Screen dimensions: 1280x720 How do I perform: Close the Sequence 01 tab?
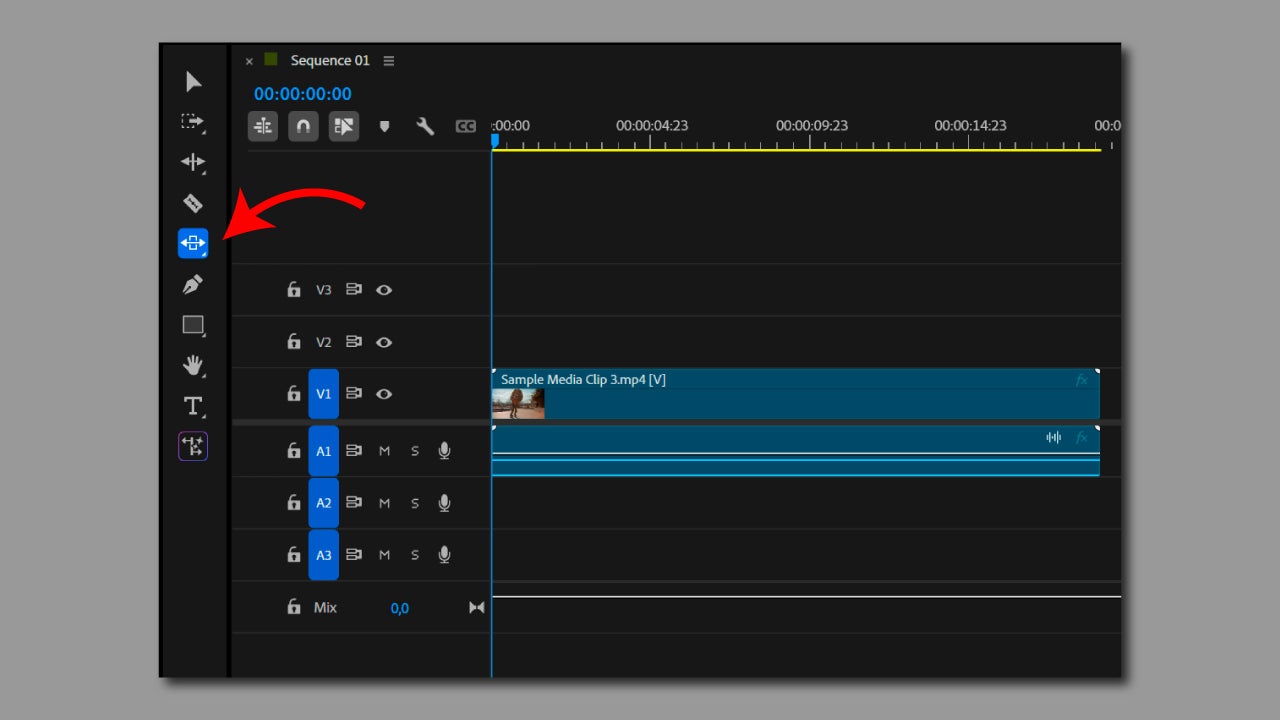[x=249, y=61]
